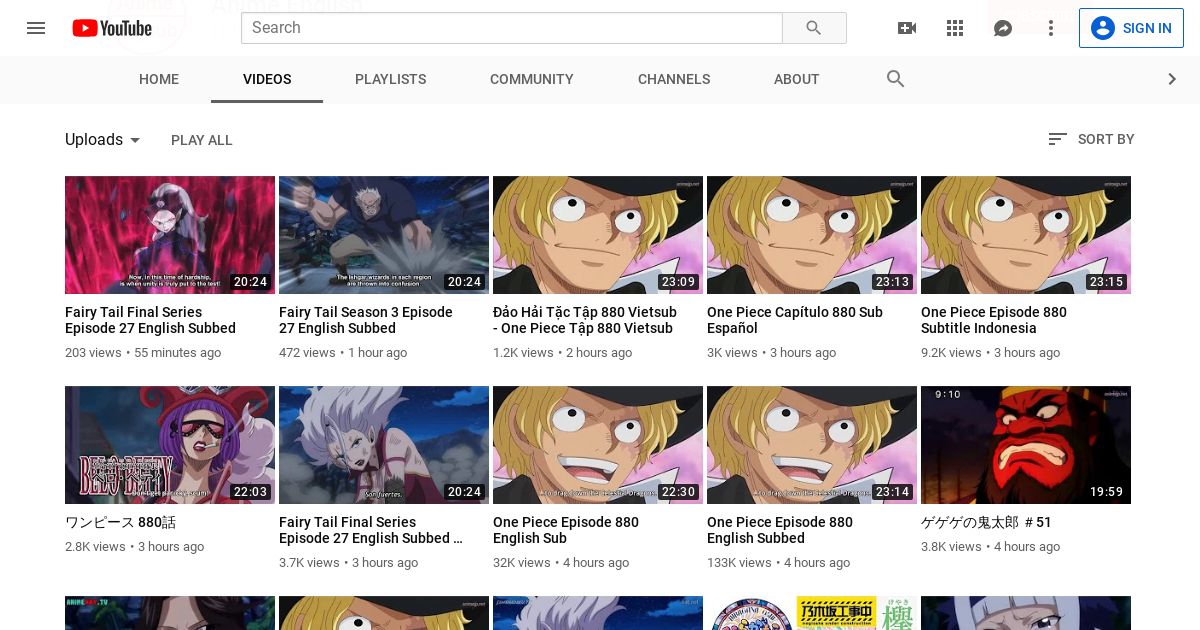Image resolution: width=1200 pixels, height=630 pixels.
Task: Open the Playlists tab
Action: 391,79
